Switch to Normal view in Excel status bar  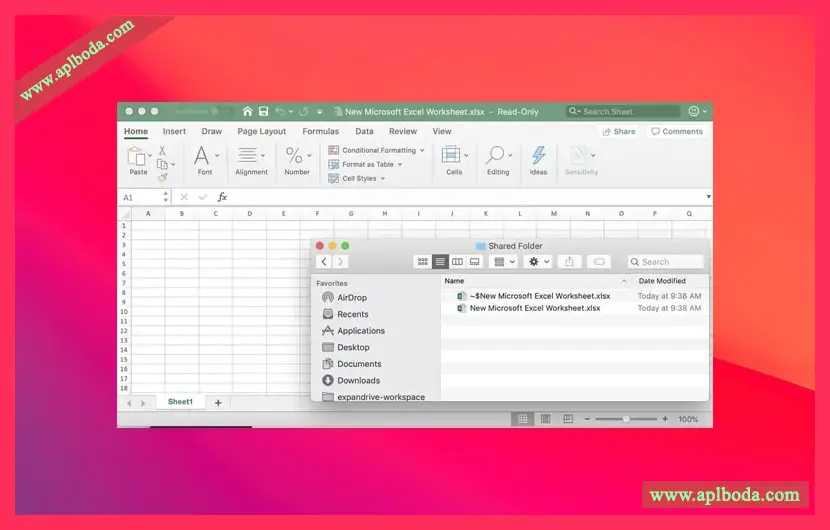[522, 419]
